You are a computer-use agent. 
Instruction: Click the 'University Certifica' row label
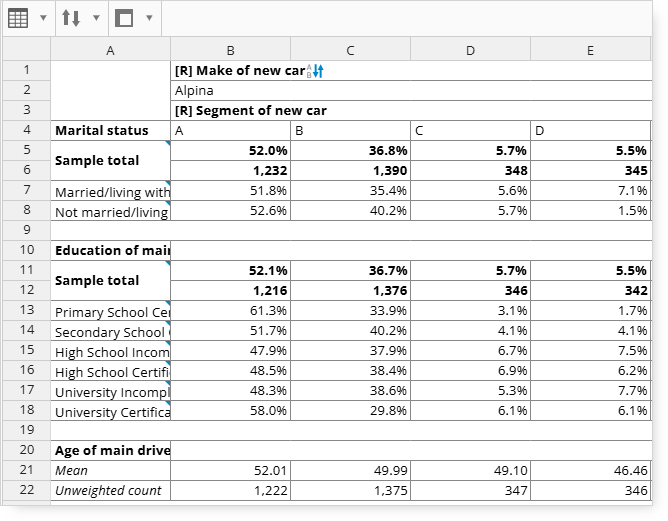tap(110, 411)
